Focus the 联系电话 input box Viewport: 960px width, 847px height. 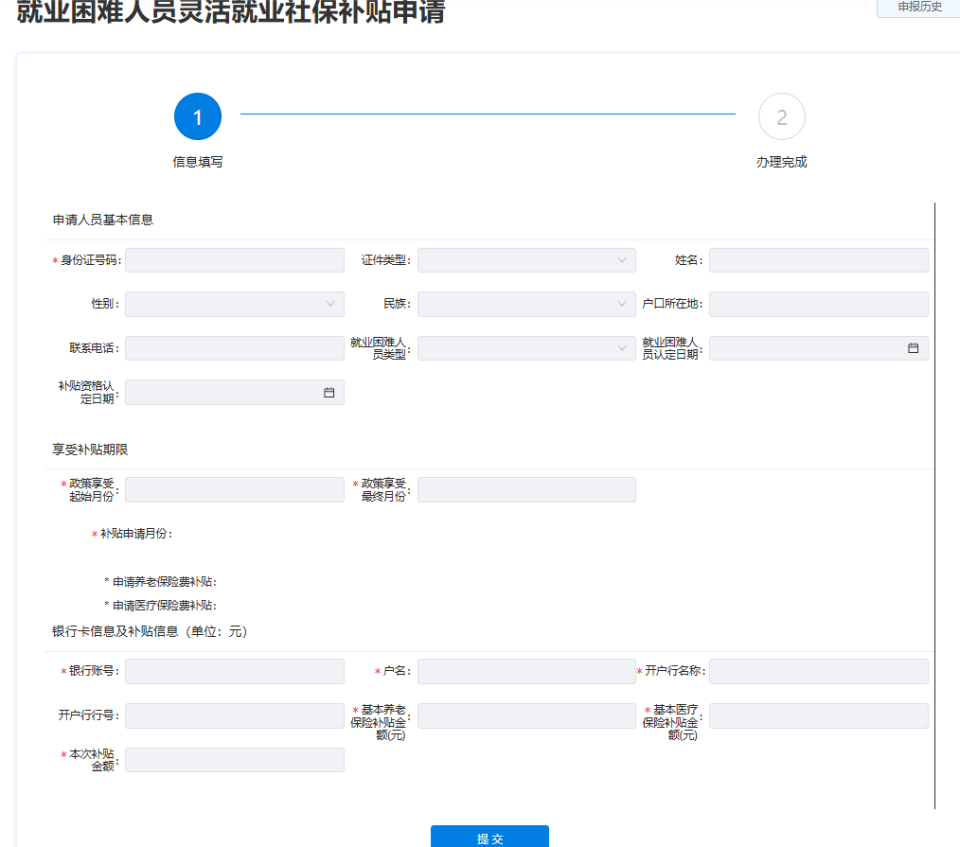(x=234, y=348)
